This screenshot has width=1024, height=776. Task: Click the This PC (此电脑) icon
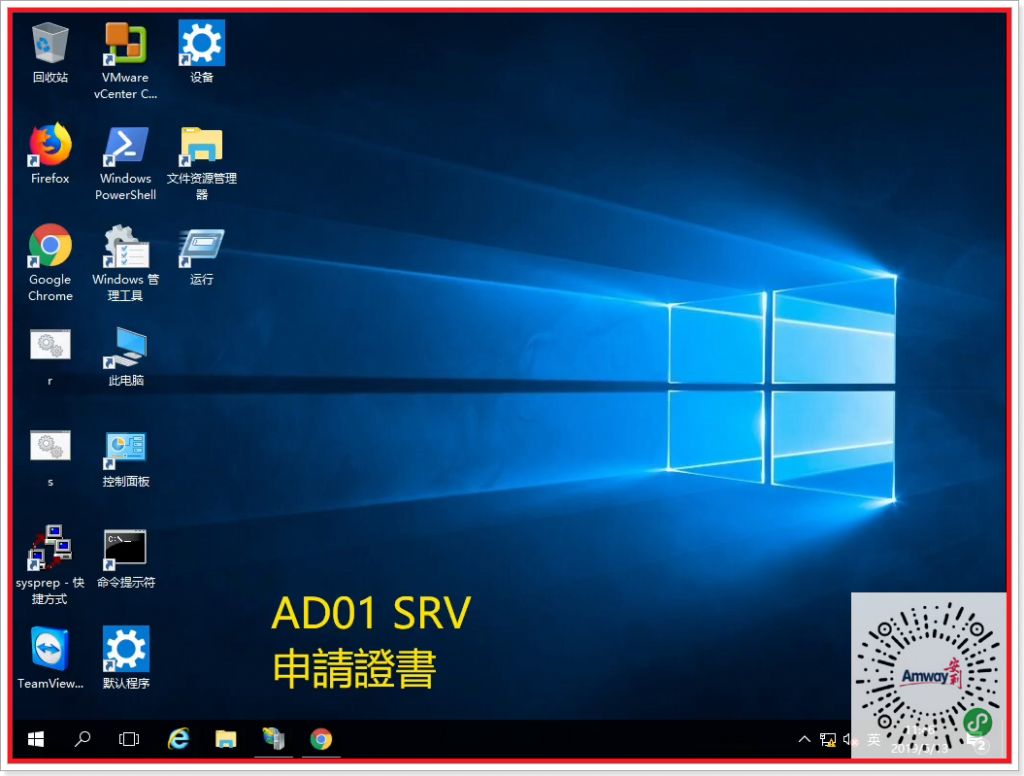click(x=126, y=348)
